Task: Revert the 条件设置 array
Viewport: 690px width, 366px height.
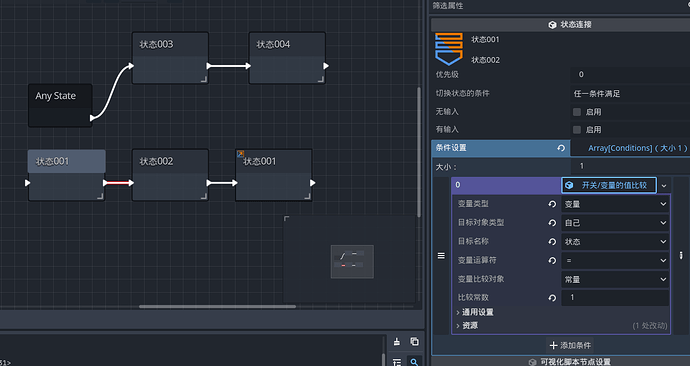Action: pyautogui.click(x=561, y=148)
